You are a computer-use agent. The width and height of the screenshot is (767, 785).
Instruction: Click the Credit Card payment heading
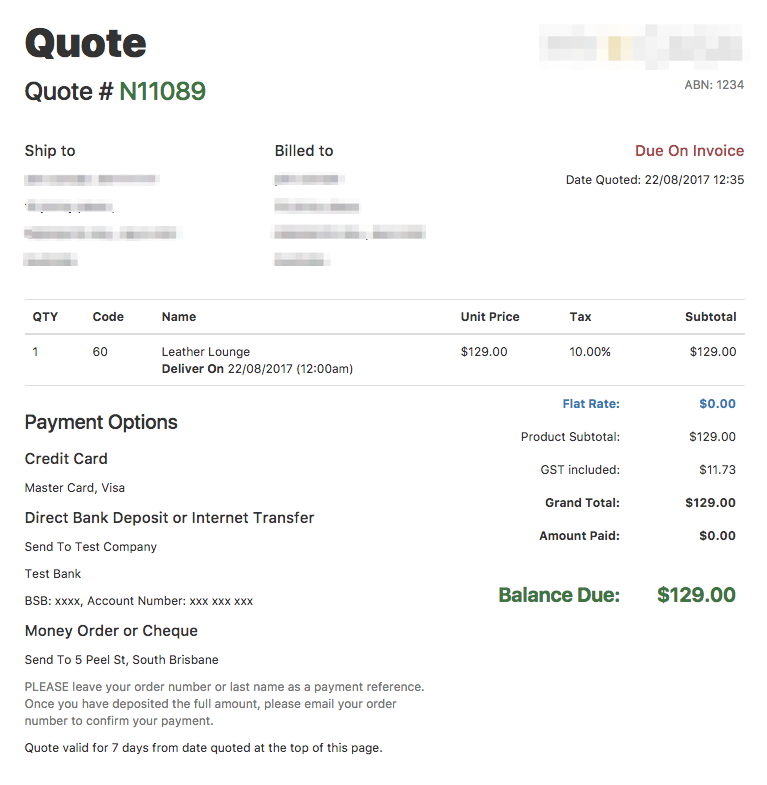coord(66,459)
